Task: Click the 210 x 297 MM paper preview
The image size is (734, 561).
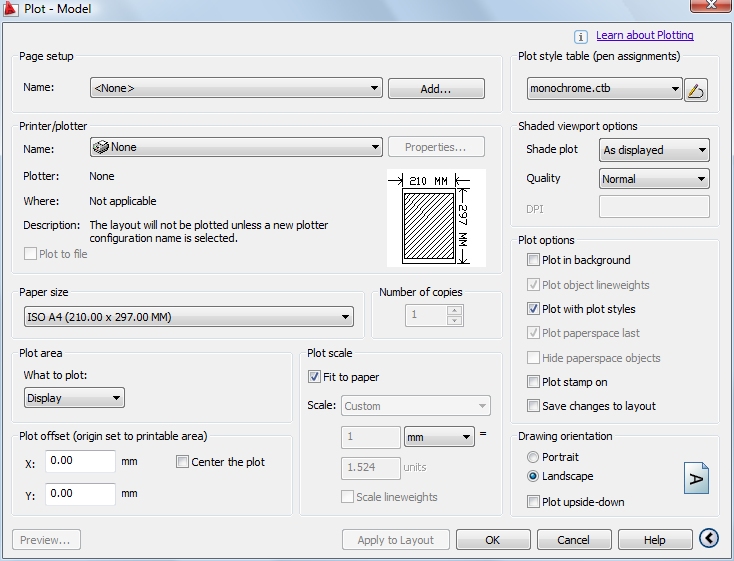Action: [436, 218]
